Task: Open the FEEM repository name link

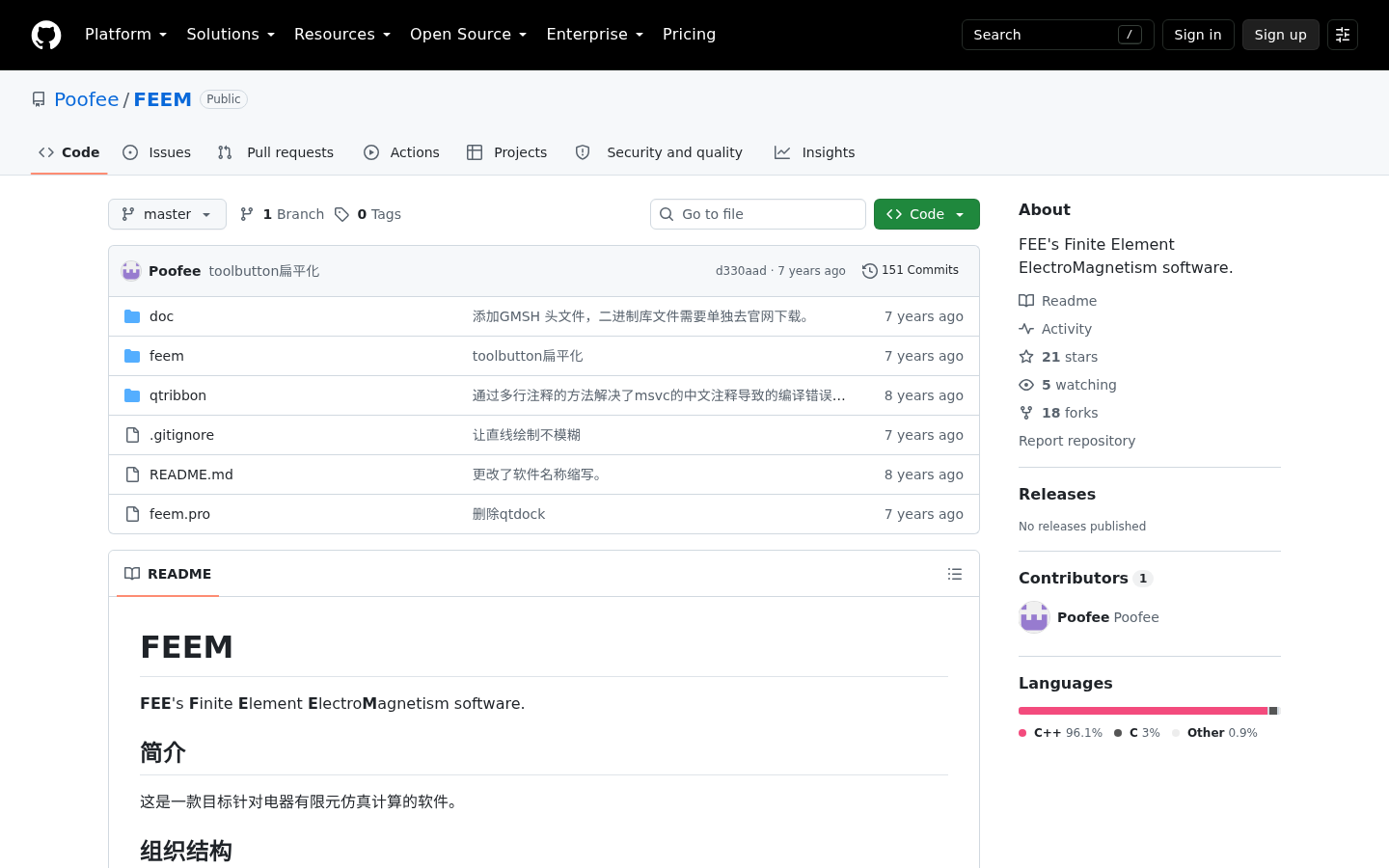Action: pyautogui.click(x=163, y=99)
